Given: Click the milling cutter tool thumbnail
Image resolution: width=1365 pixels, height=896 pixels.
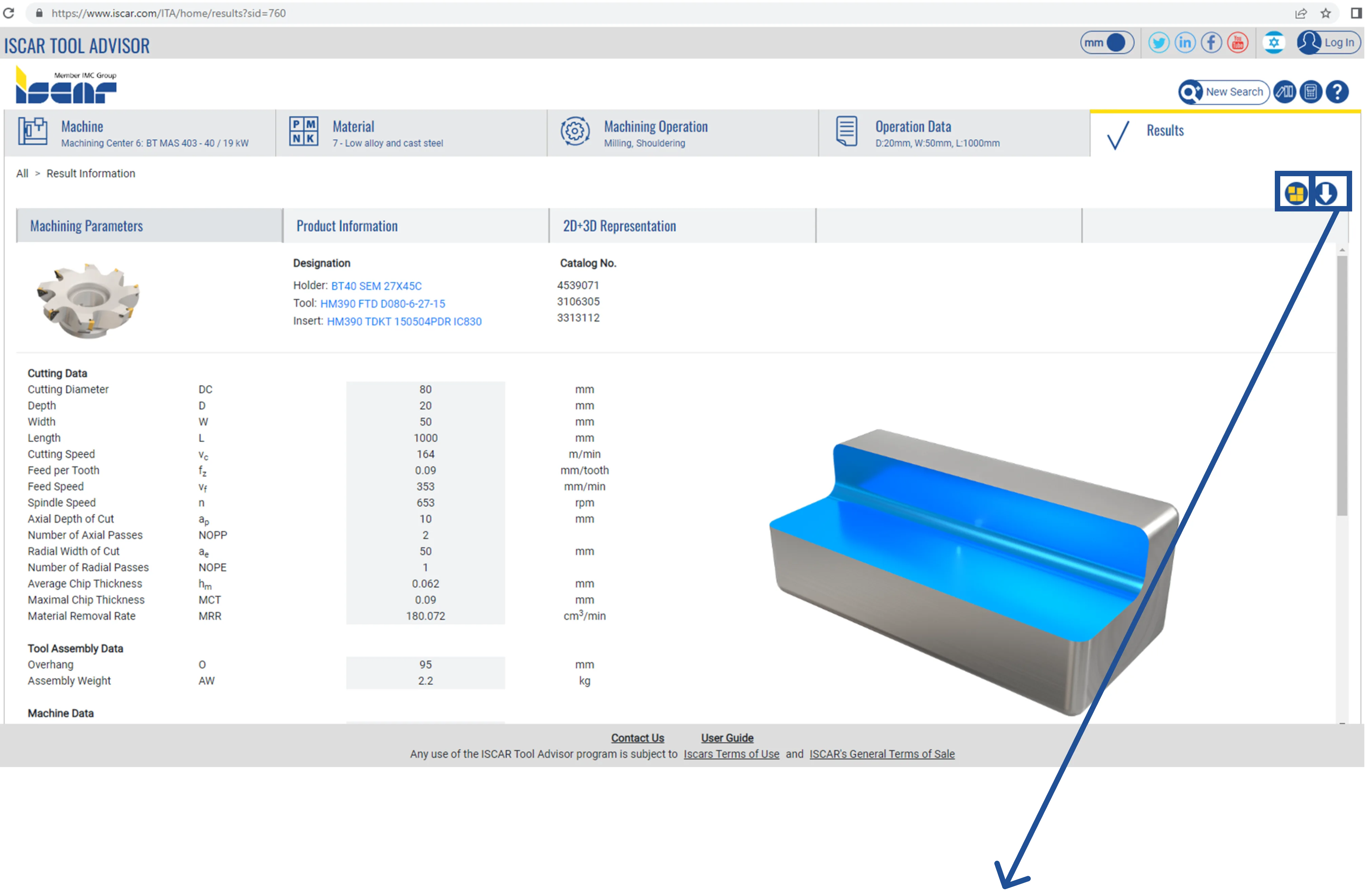Looking at the screenshot, I should (89, 300).
